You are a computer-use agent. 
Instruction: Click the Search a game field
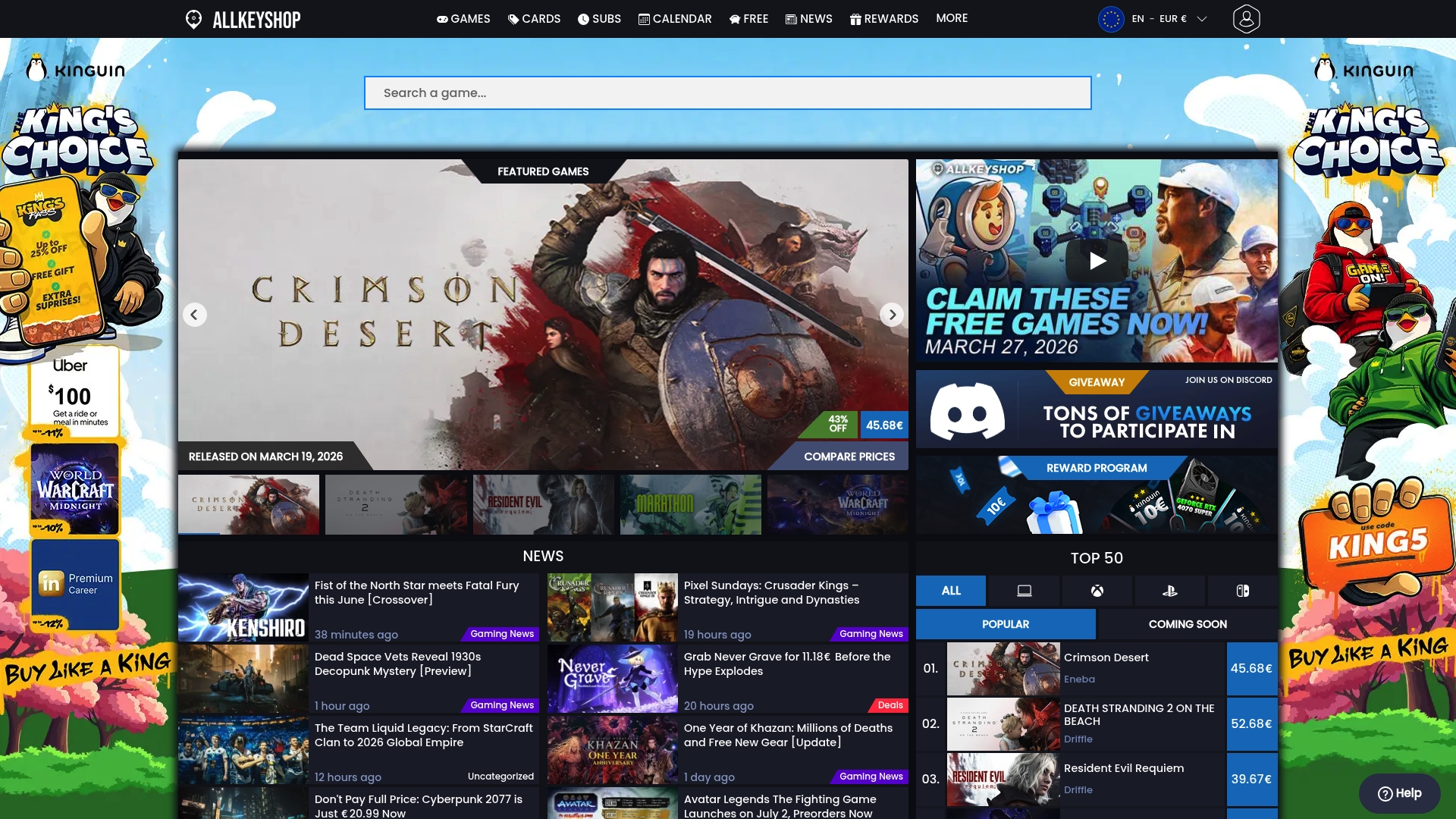point(727,93)
